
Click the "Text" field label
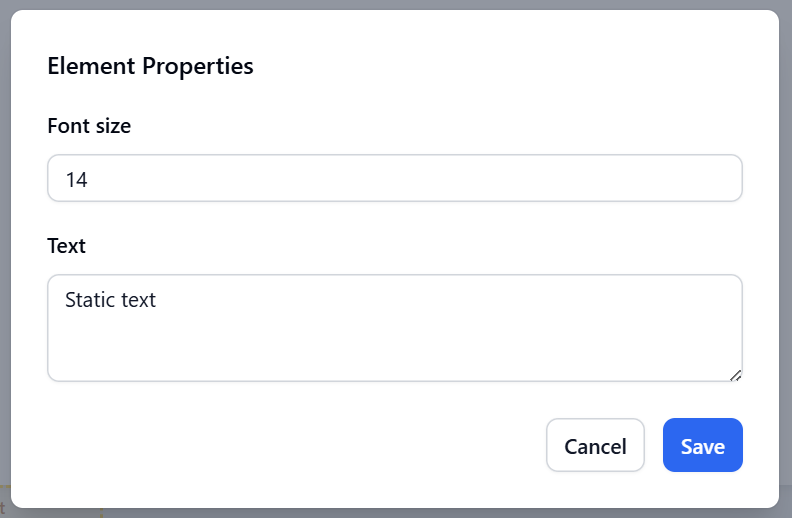point(66,246)
